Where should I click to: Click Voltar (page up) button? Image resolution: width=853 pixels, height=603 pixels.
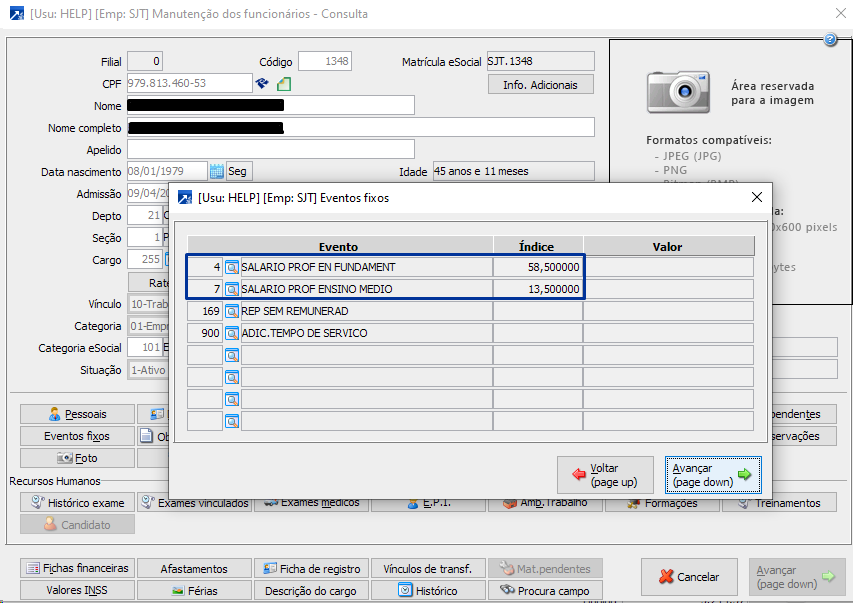pos(605,475)
